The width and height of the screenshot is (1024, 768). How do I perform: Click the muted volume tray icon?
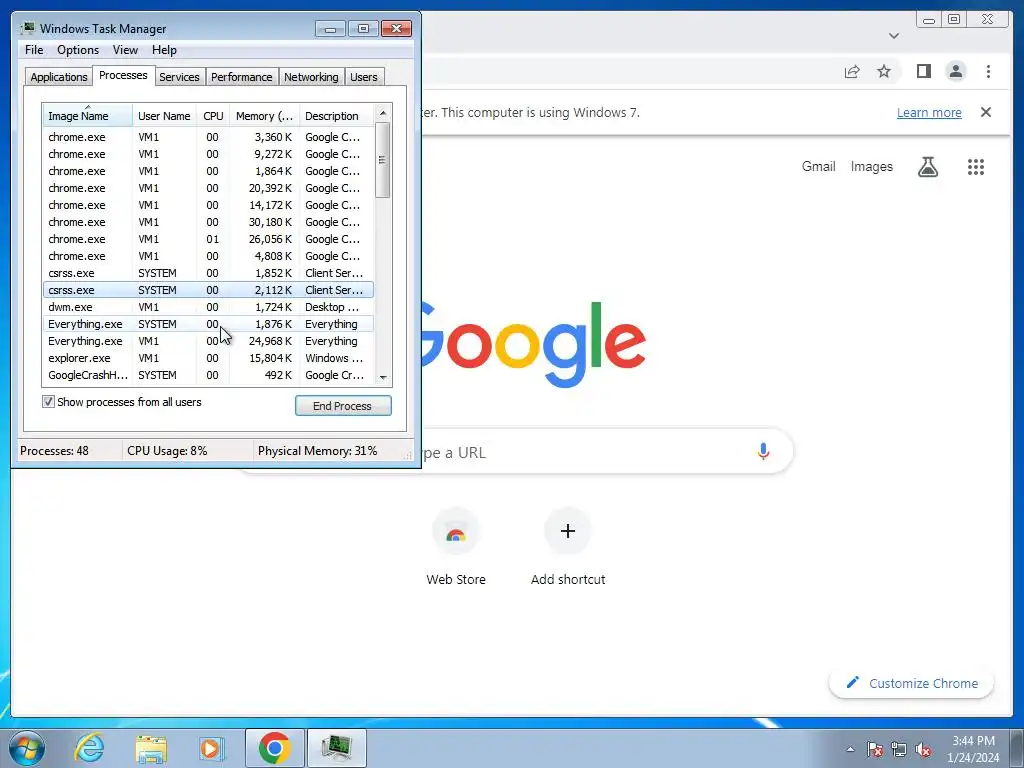923,749
